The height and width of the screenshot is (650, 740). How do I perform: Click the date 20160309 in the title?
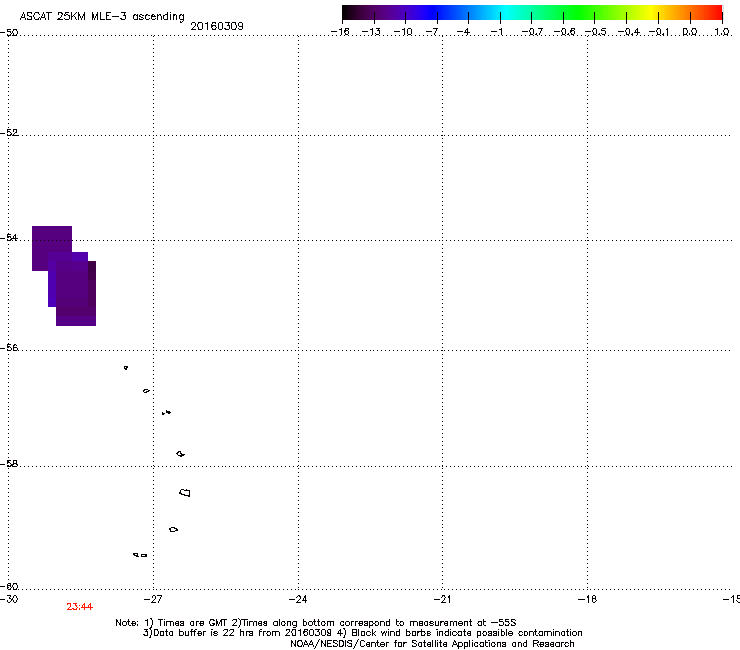(x=217, y=26)
